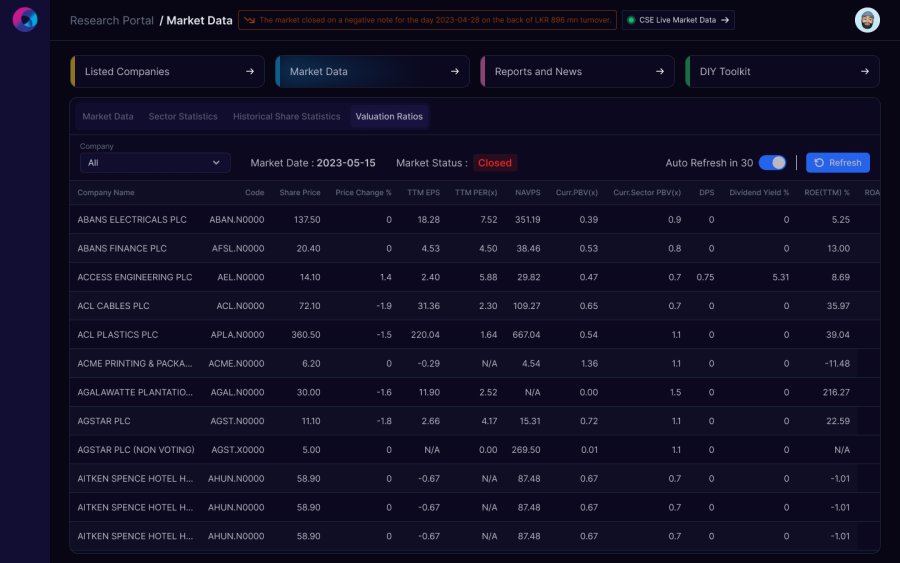Click the AFSL.N0000 code cell
Image resolution: width=900 pixels, height=563 pixels.
point(238,249)
